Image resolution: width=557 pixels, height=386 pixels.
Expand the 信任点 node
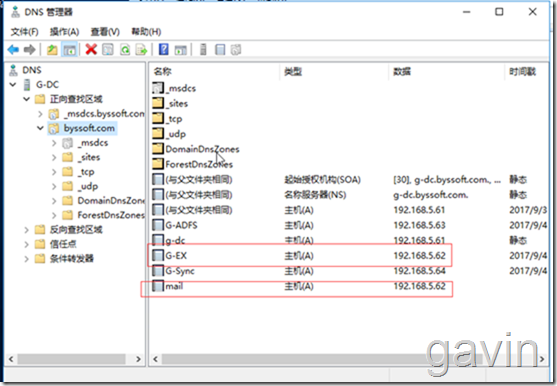tap(27, 244)
